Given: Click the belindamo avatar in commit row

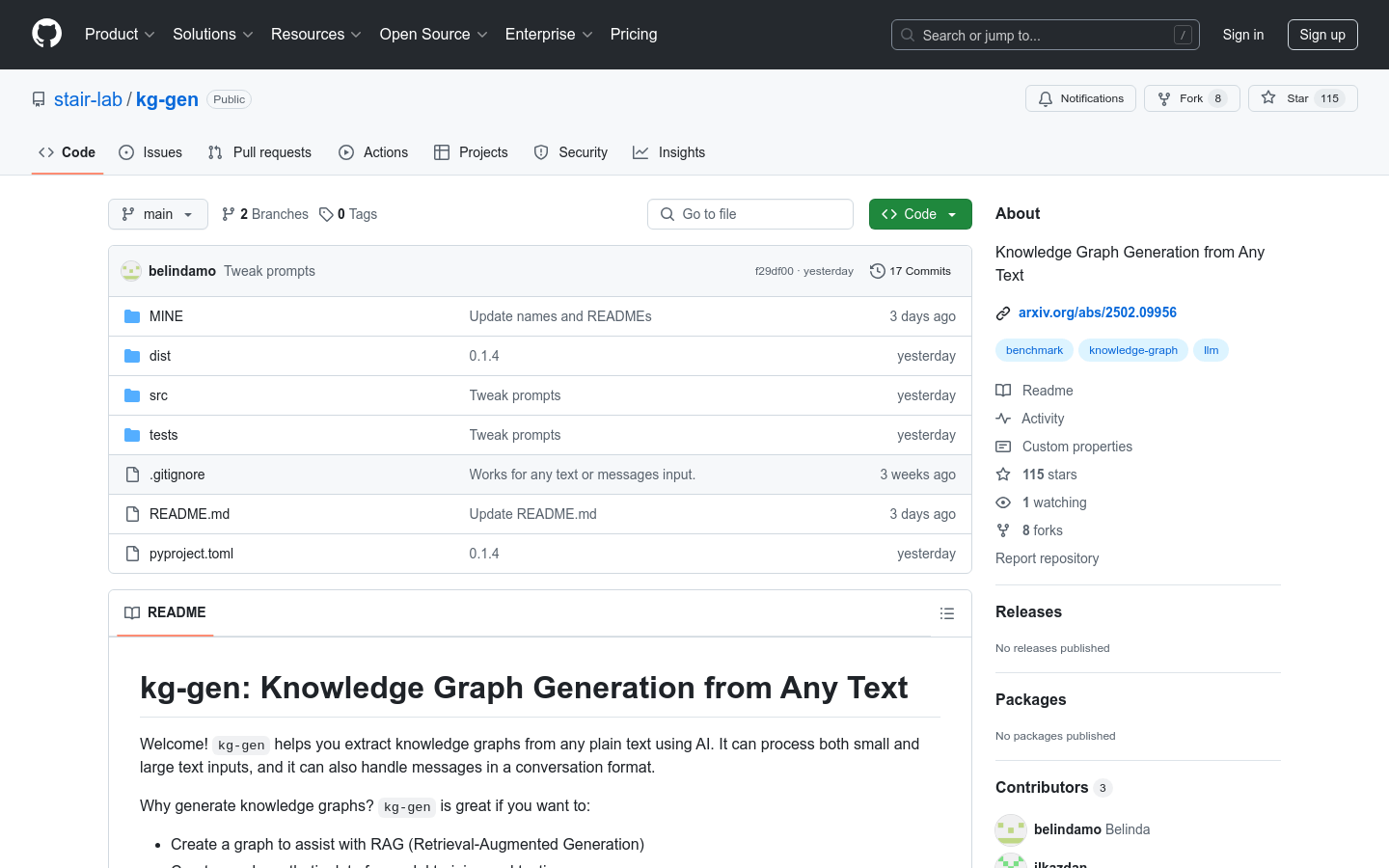Looking at the screenshot, I should pos(131,271).
